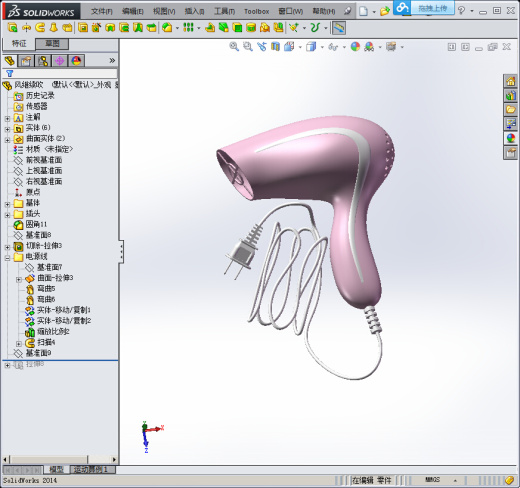520x488 pixels.
Task: Open the 插入(I) menu
Action: pyautogui.click(x=194, y=11)
